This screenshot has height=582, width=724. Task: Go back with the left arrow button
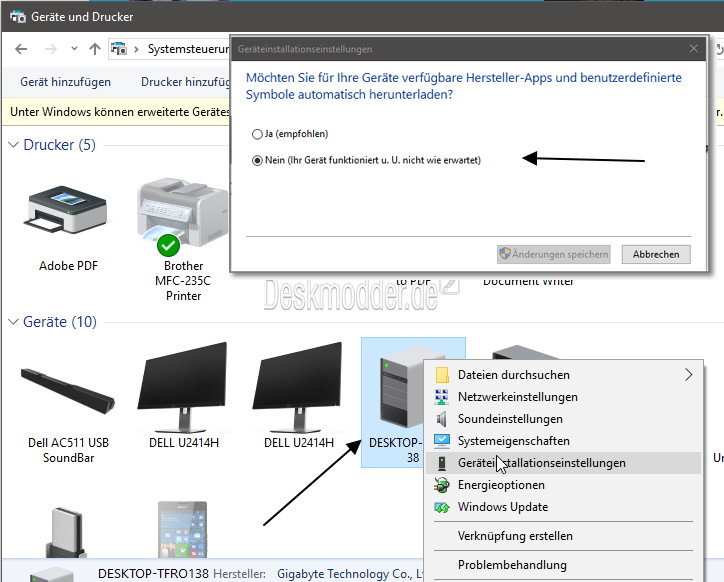point(21,49)
